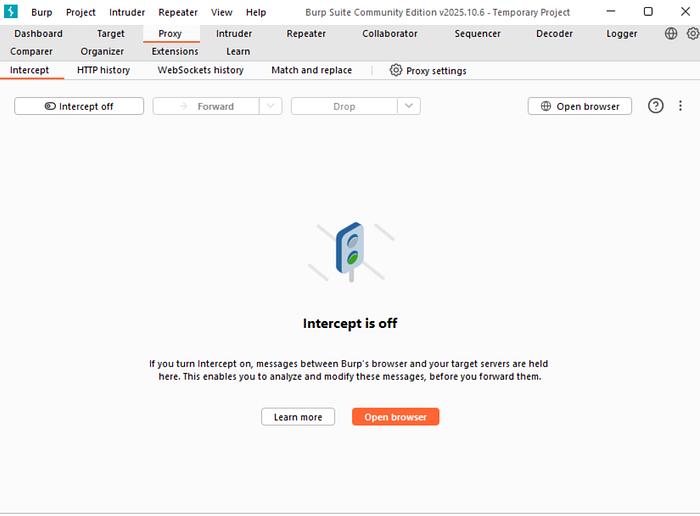Open the Repeater menu in menu bar

178,12
